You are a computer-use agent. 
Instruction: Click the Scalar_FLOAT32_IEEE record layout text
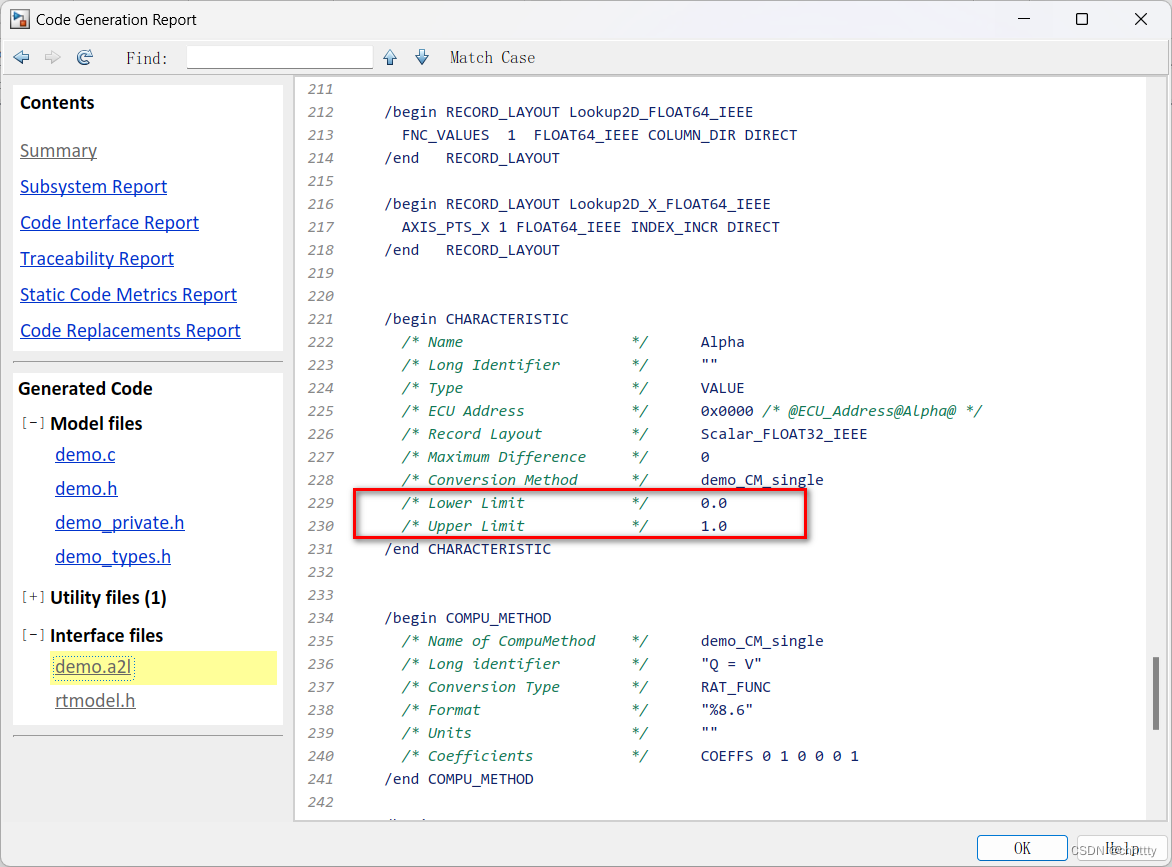[783, 434]
